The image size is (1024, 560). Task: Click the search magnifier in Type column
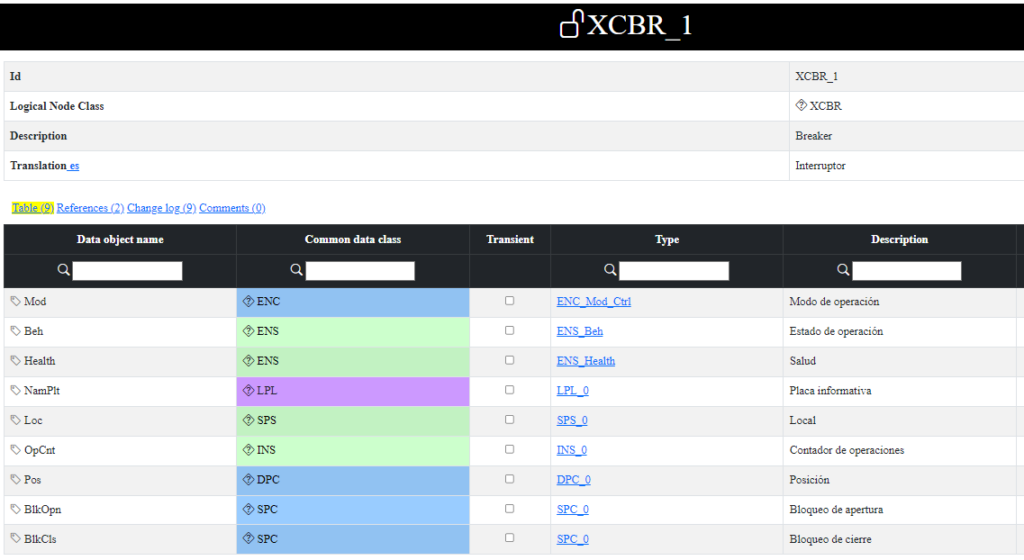[x=610, y=270]
